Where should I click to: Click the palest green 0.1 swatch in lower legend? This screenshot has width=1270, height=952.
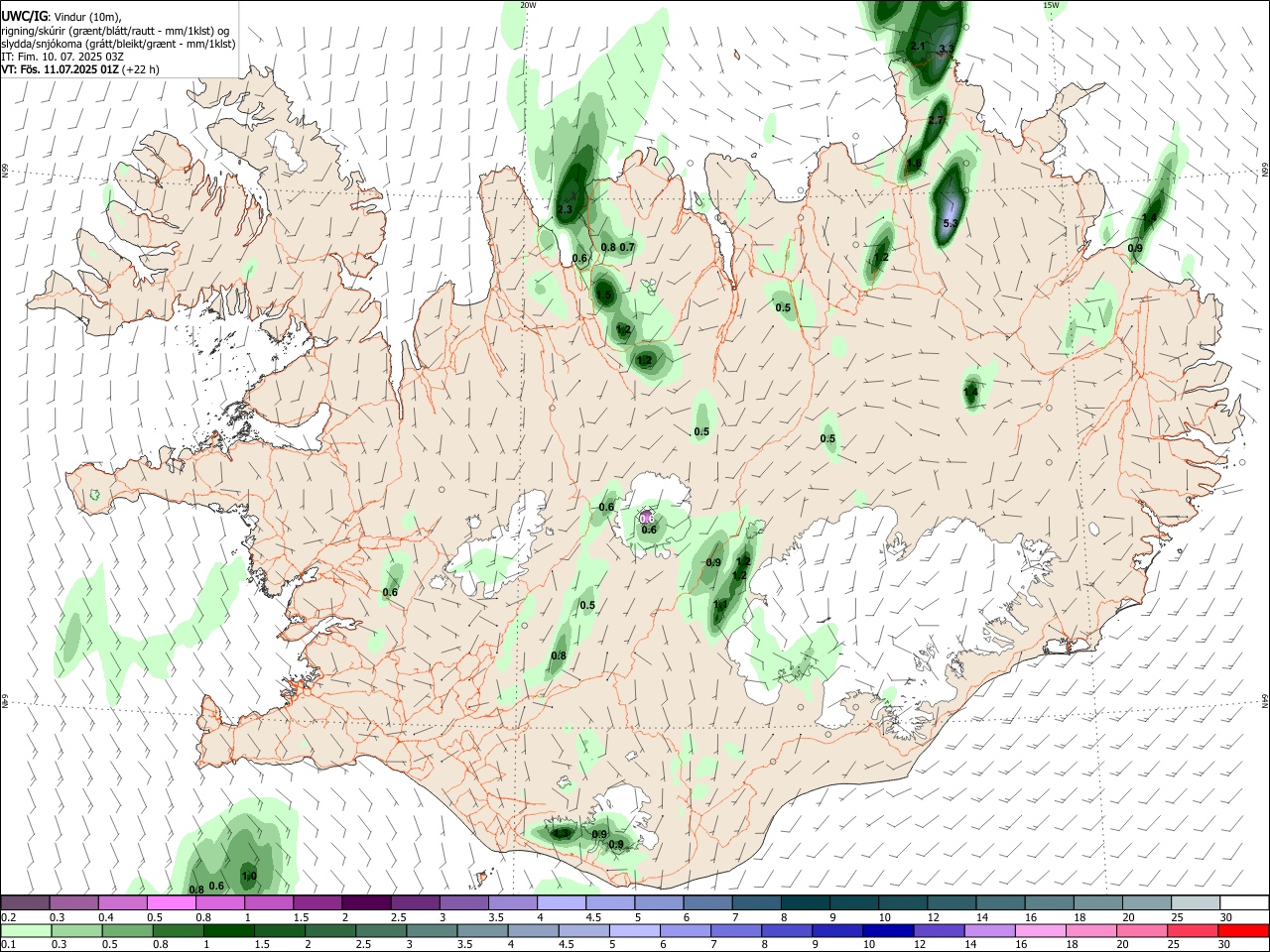(26, 930)
